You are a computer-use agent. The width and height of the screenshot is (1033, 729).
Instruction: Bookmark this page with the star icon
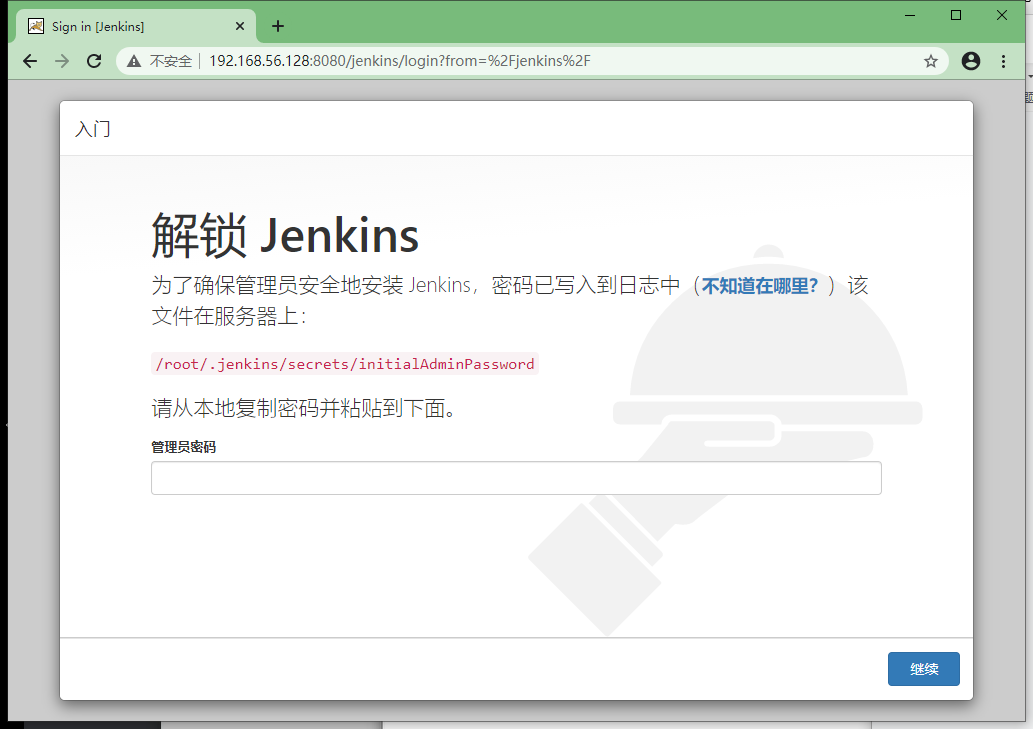[930, 61]
